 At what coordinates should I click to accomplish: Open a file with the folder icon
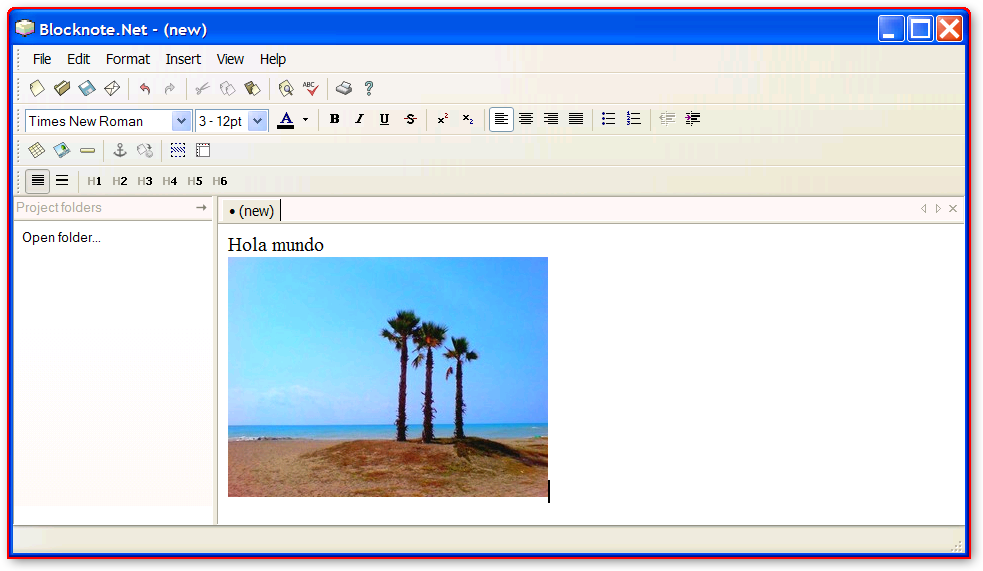click(x=62, y=89)
